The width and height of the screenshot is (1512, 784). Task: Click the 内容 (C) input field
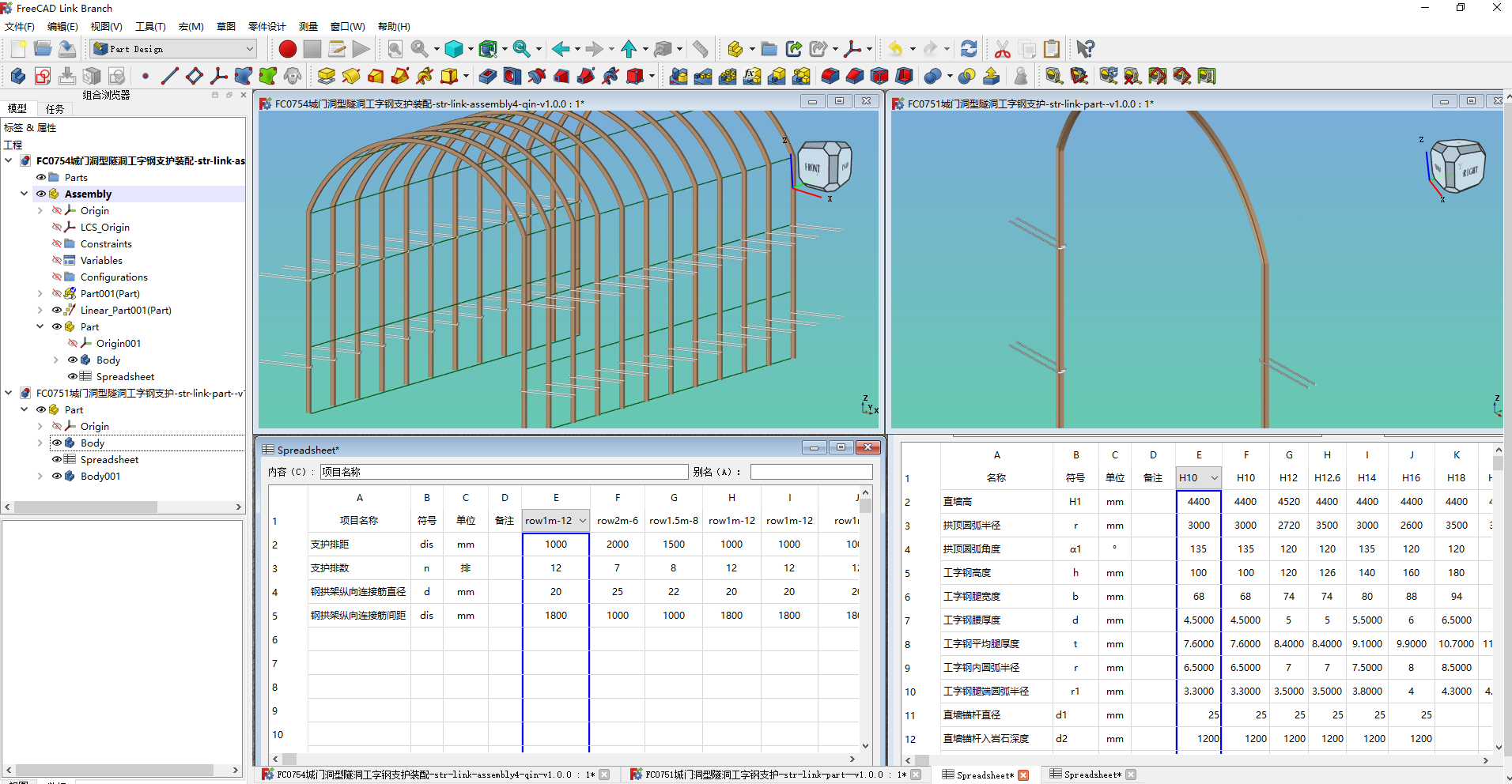(x=504, y=472)
